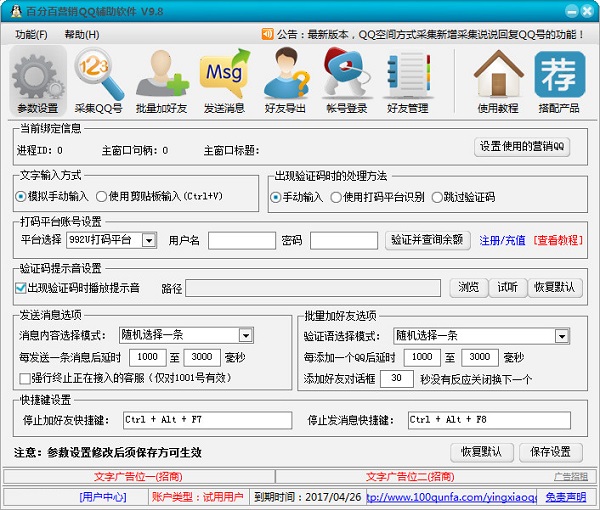The width and height of the screenshot is (600, 510).
Task: Click message delay minimum 1000 field
Action: pos(148,357)
